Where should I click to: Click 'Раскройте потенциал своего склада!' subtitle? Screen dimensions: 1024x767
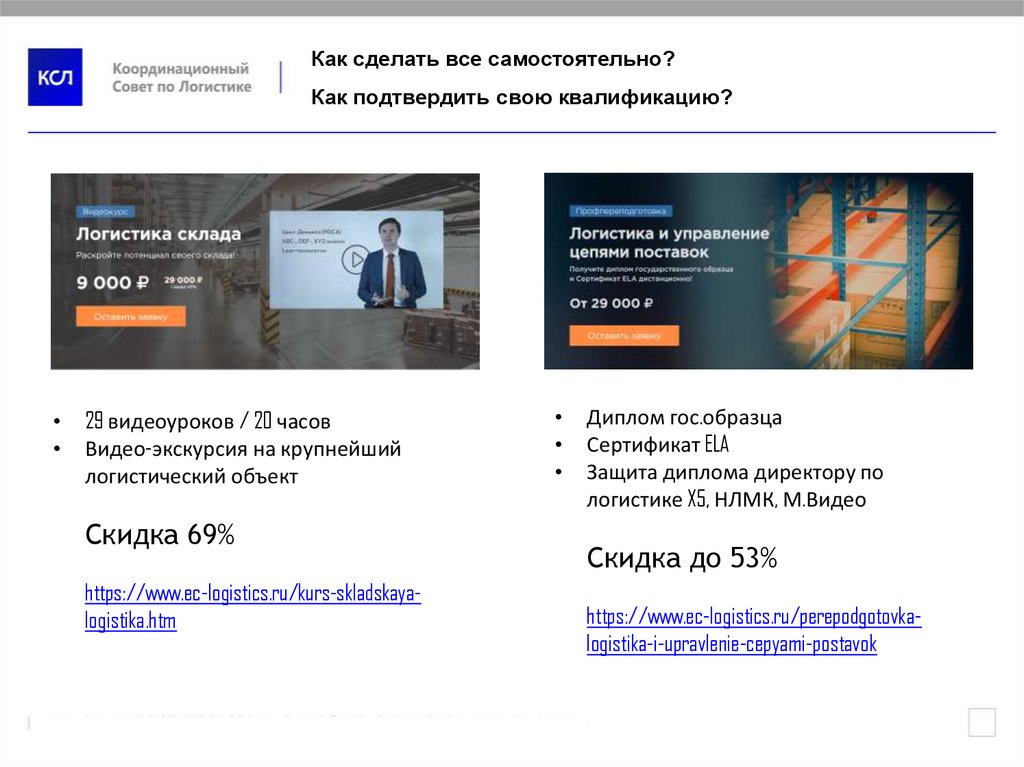155,255
